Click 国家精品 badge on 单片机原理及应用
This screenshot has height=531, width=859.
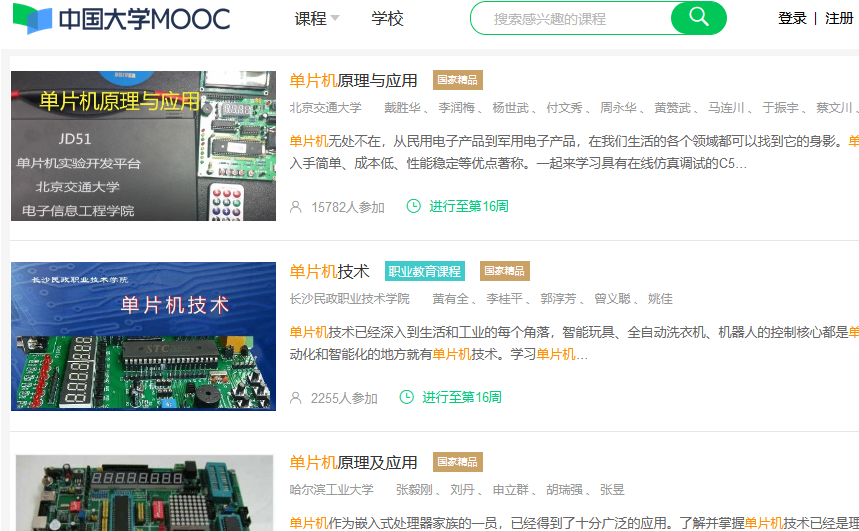(x=457, y=462)
